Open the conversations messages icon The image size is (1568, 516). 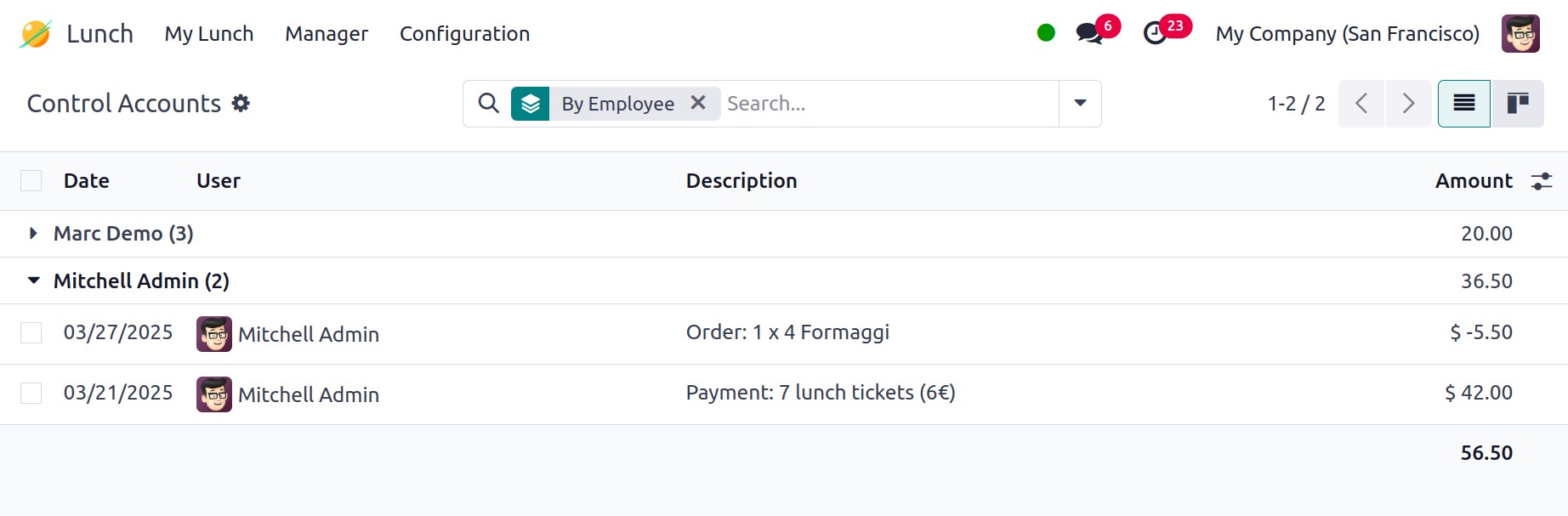coord(1088,33)
